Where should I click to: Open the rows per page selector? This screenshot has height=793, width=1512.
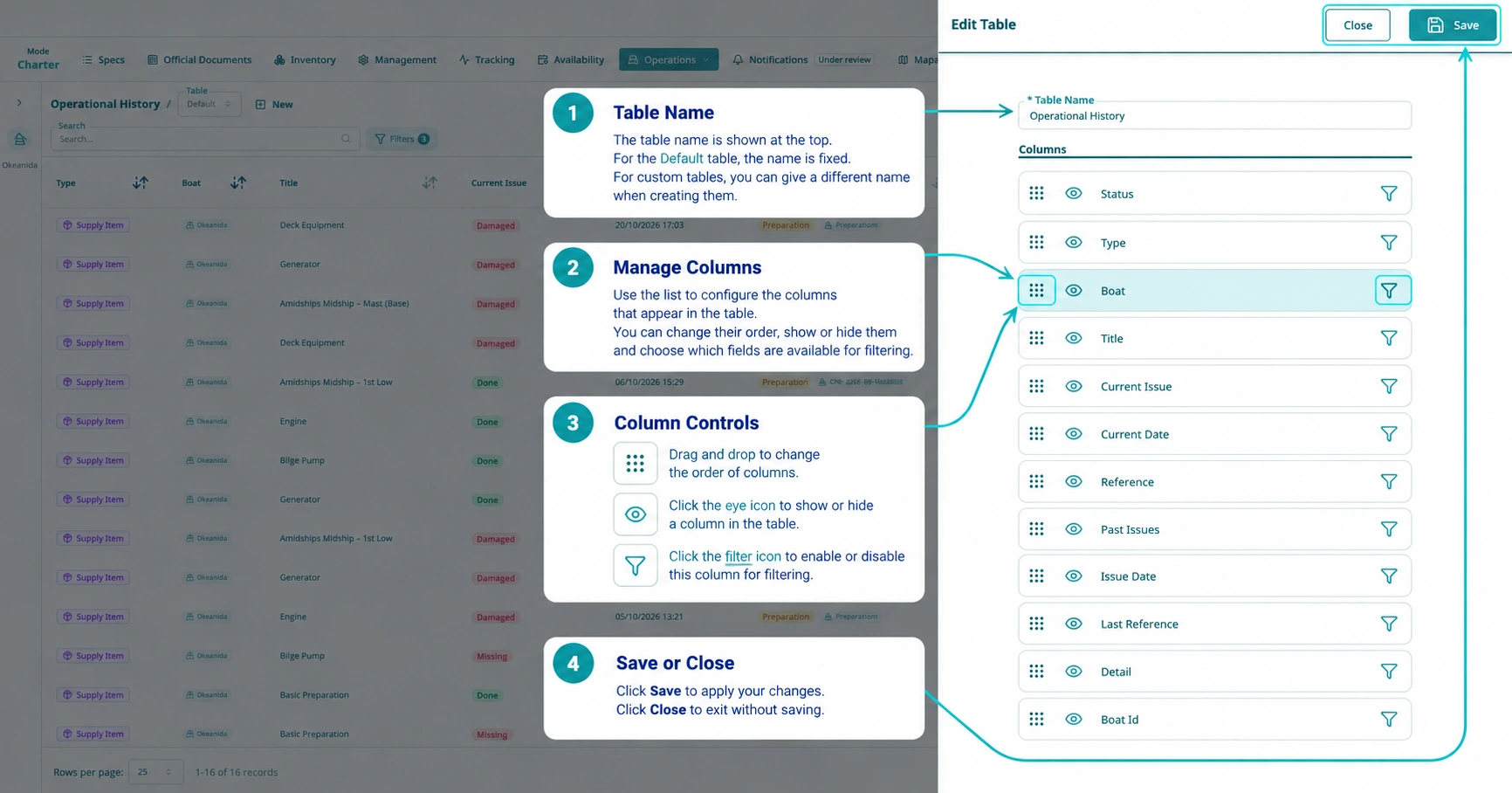click(x=155, y=772)
